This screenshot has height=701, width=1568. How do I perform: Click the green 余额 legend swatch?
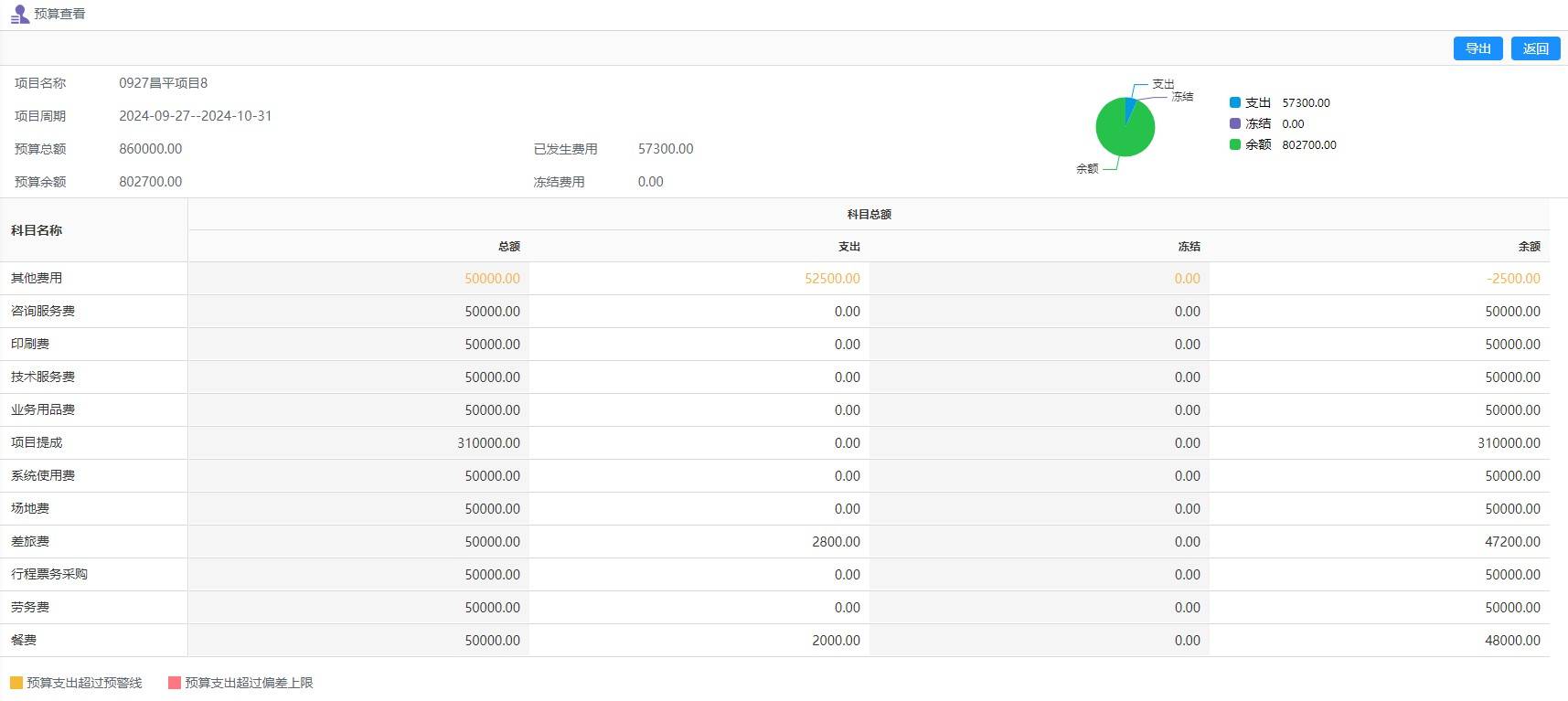pyautogui.click(x=1235, y=144)
